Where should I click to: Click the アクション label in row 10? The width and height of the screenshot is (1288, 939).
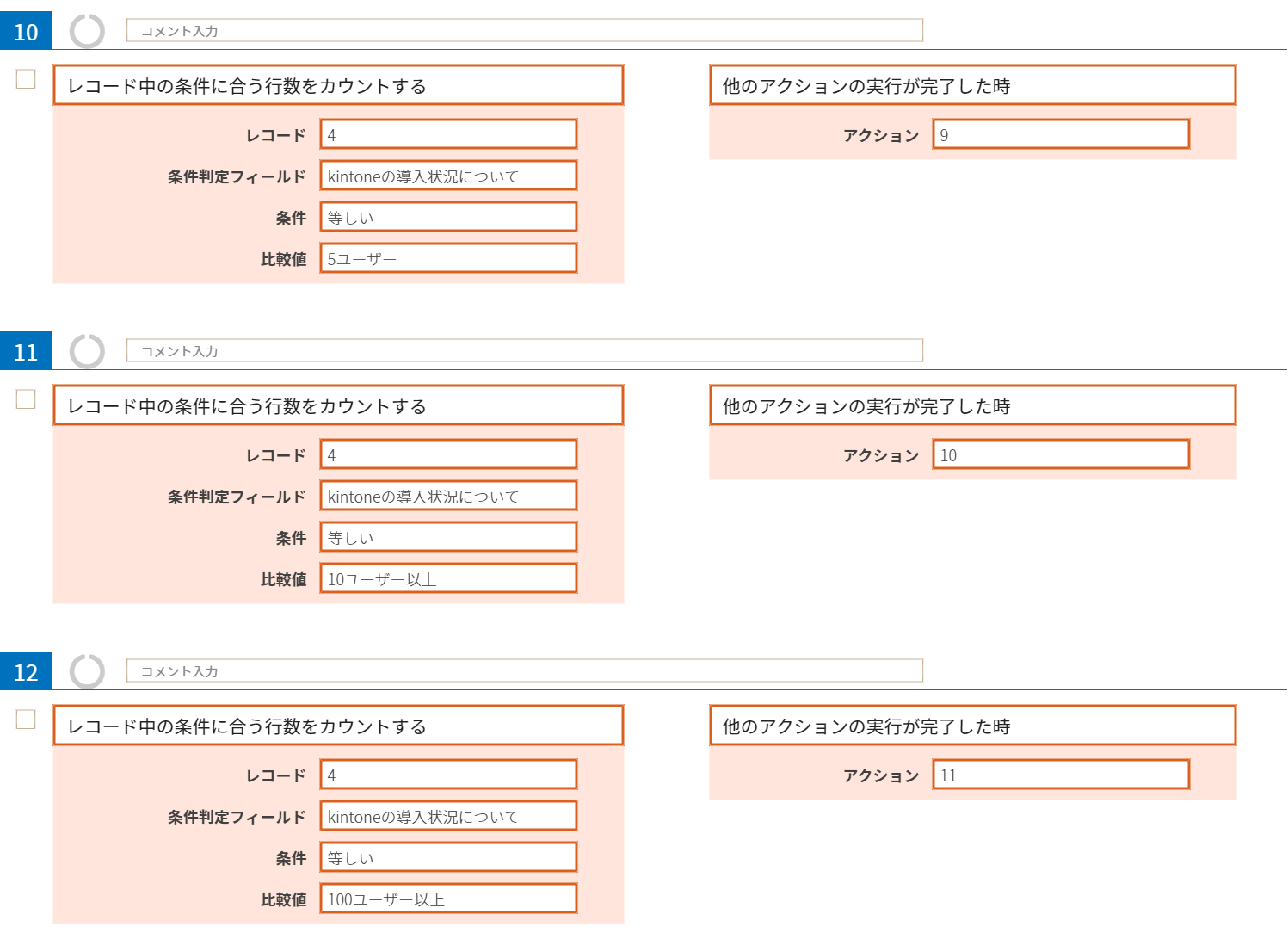point(881,135)
